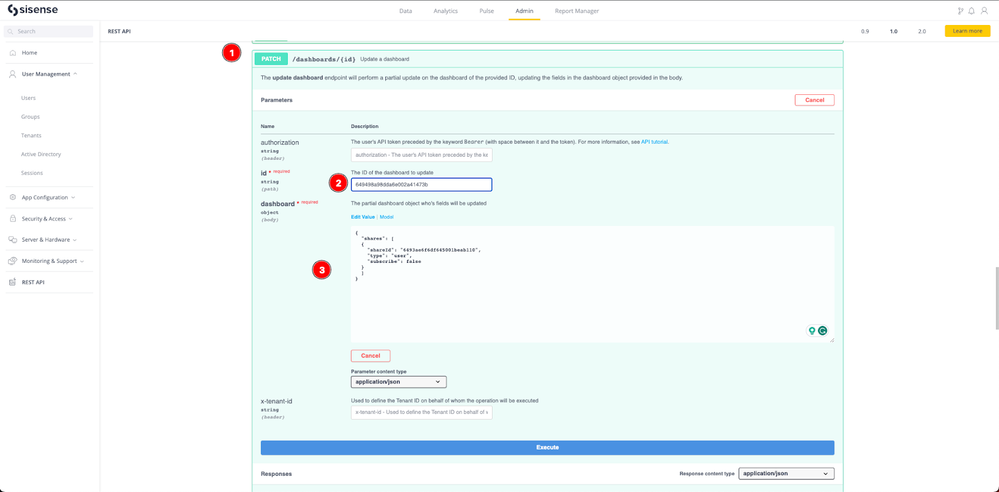Open the Parameter content type dropdown
The height and width of the screenshot is (492, 999).
(x=398, y=382)
